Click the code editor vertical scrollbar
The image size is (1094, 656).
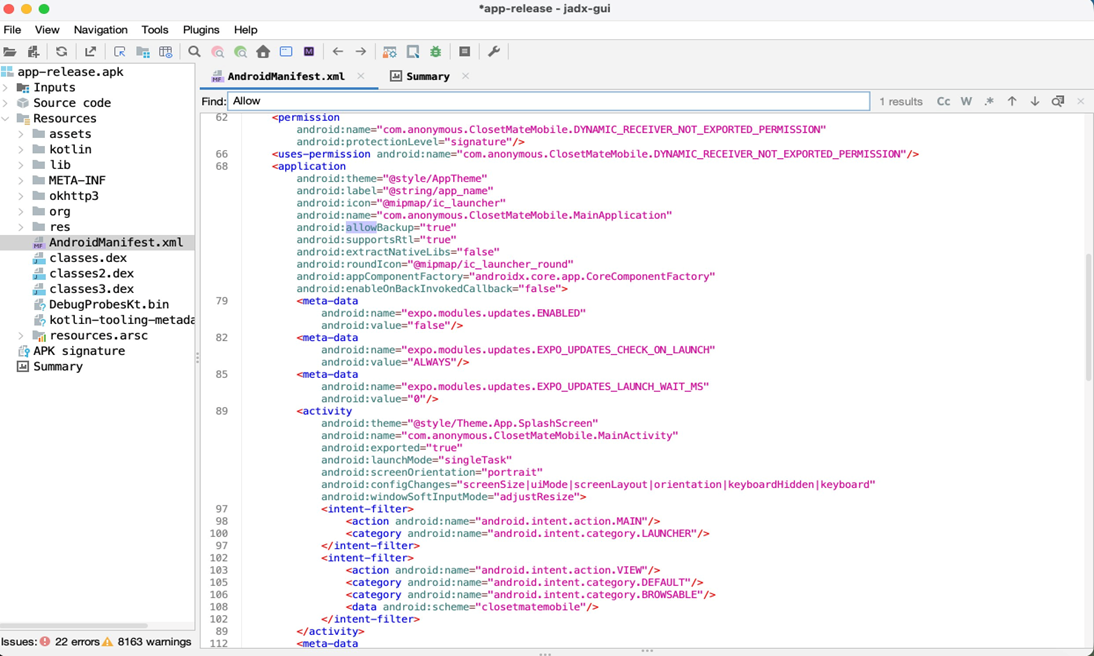[x=1088, y=318]
